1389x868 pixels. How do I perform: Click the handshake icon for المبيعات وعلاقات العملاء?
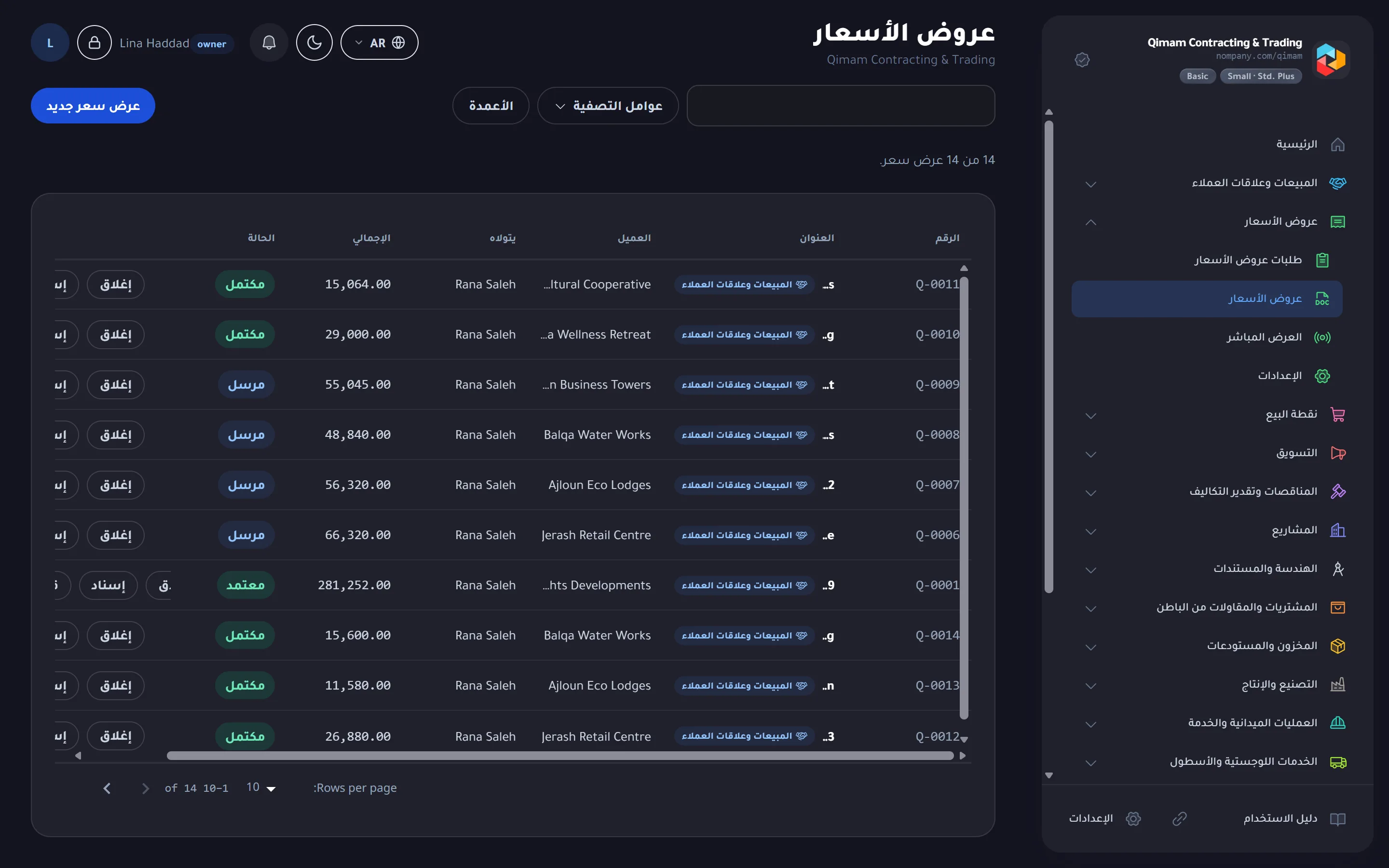point(1337,183)
